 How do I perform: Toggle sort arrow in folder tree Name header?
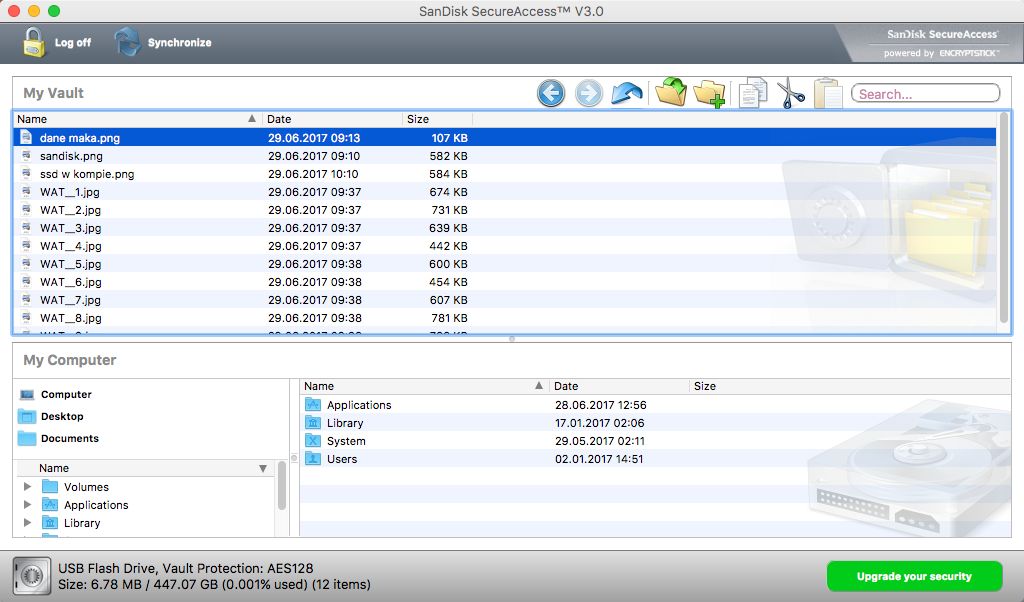coord(263,468)
